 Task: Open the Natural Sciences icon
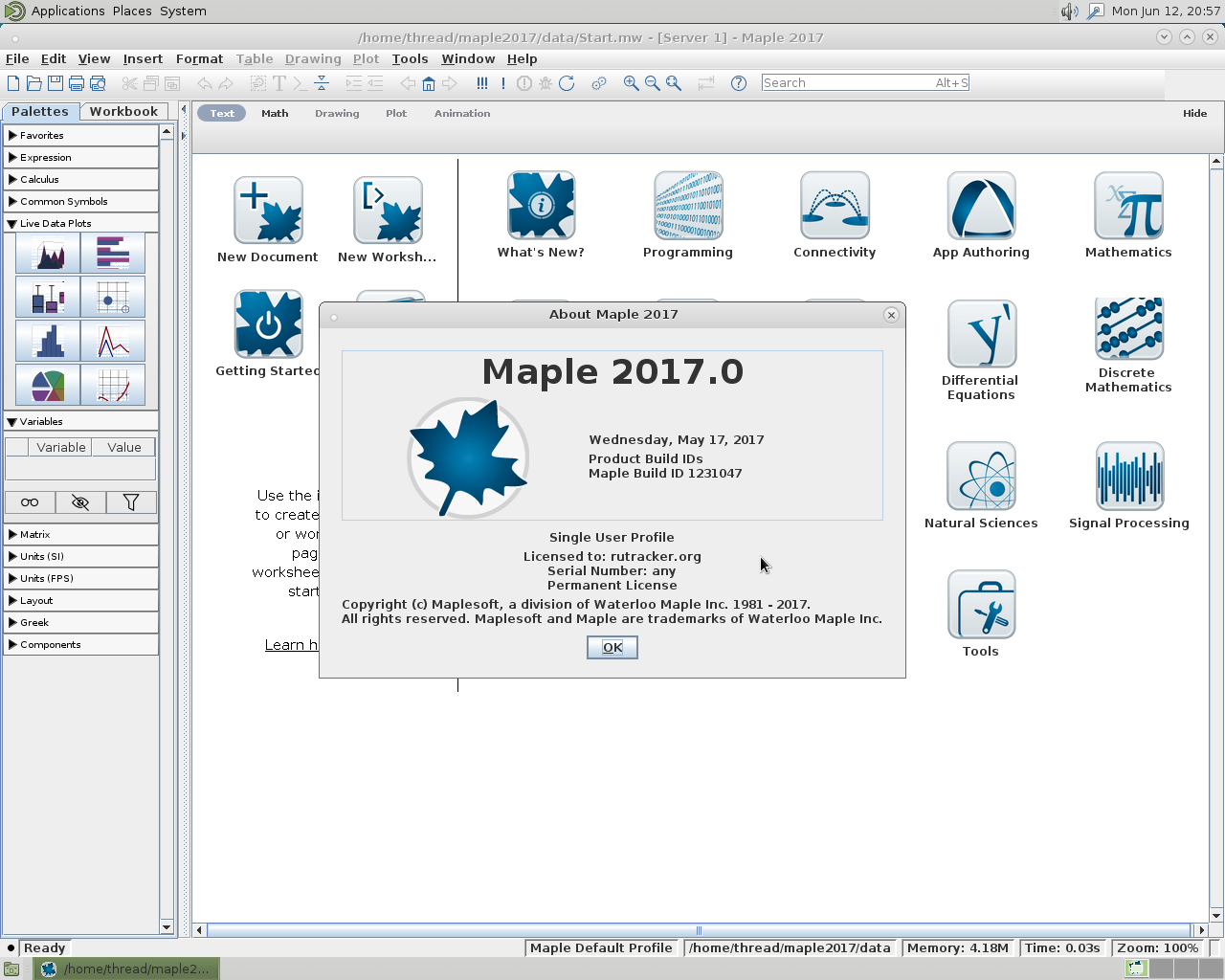click(981, 477)
